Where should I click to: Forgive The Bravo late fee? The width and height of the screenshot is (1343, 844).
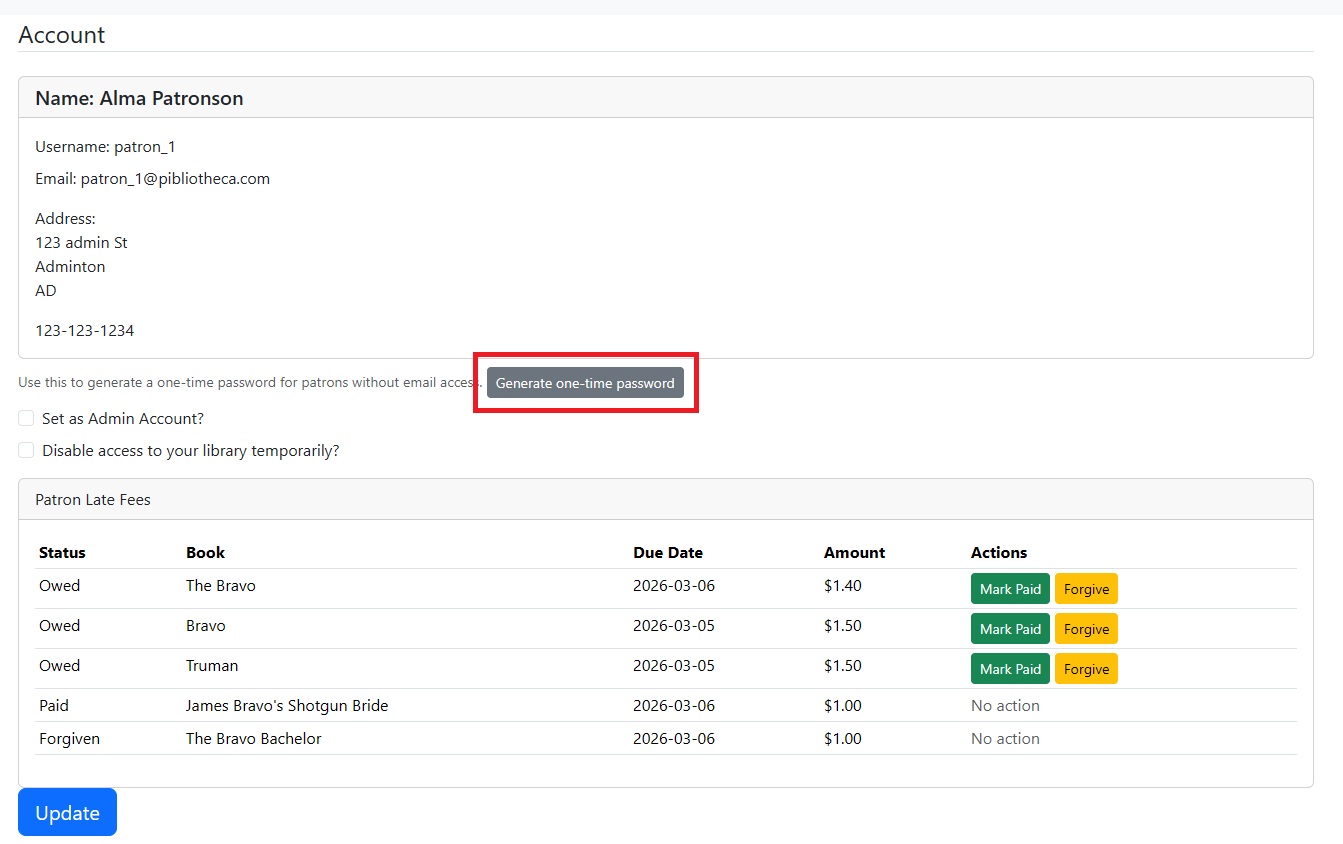(1086, 589)
